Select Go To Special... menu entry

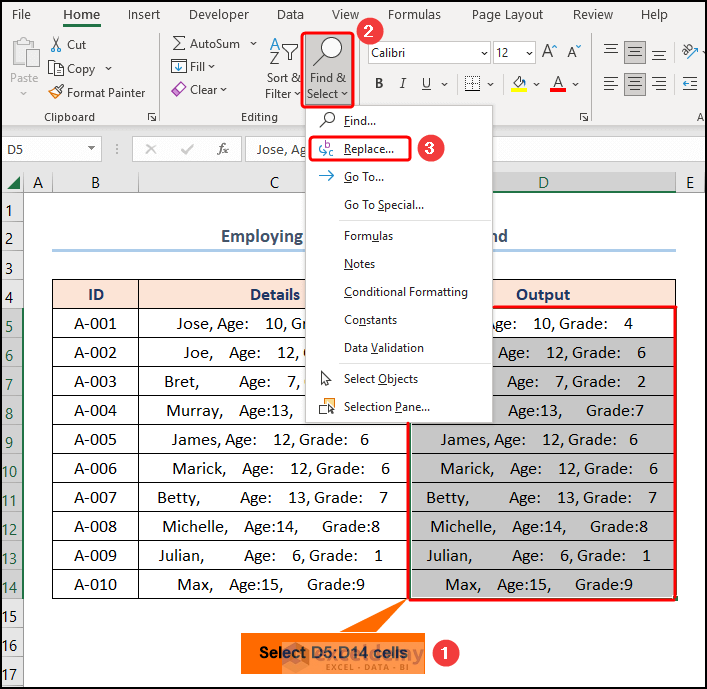pos(384,205)
